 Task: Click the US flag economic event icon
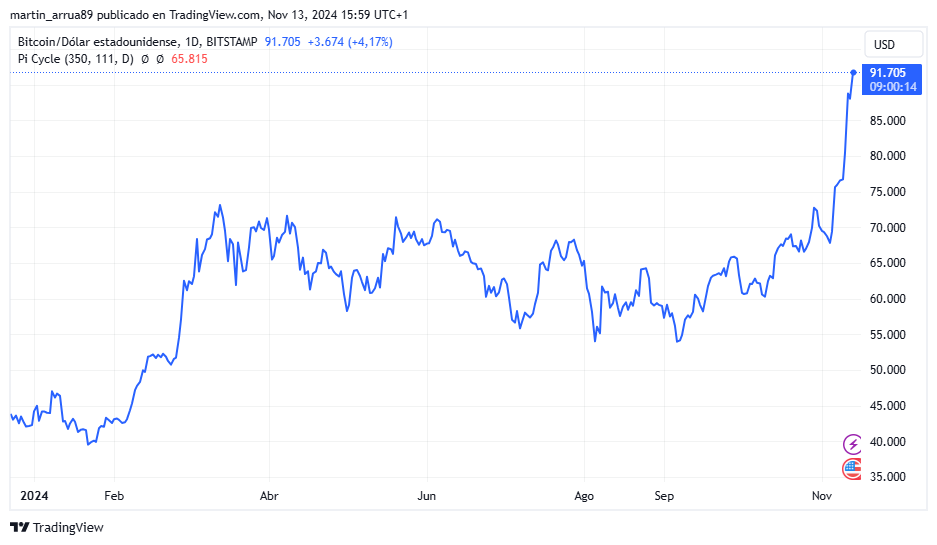coord(852,469)
